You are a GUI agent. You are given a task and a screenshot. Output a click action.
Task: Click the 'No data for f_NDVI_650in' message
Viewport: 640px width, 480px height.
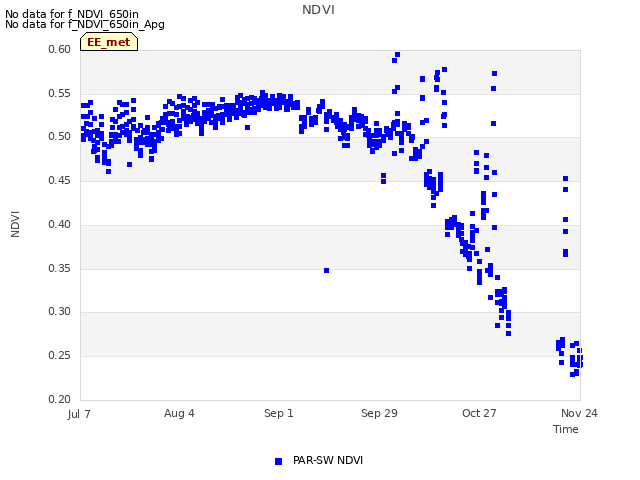[72, 14]
